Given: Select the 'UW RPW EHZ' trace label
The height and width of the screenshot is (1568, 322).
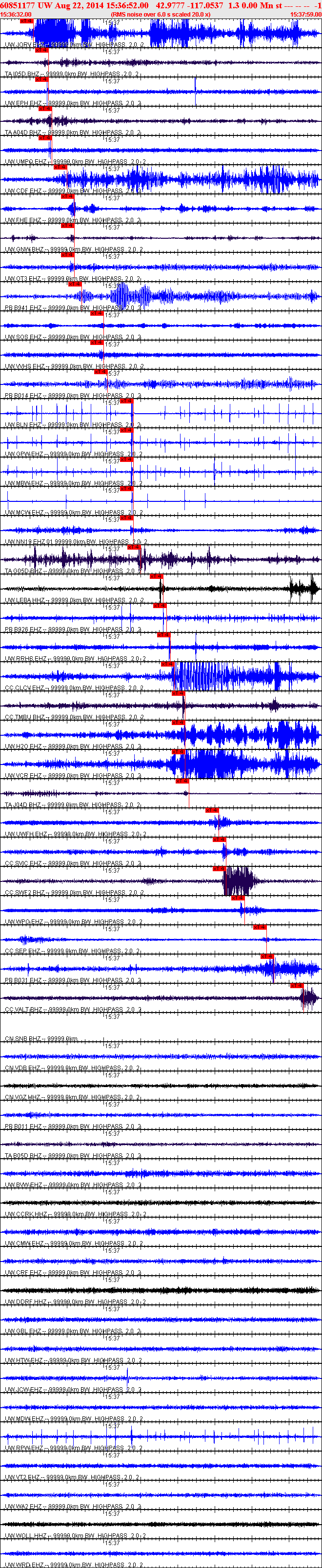Looking at the screenshot, I should tap(73, 1448).
